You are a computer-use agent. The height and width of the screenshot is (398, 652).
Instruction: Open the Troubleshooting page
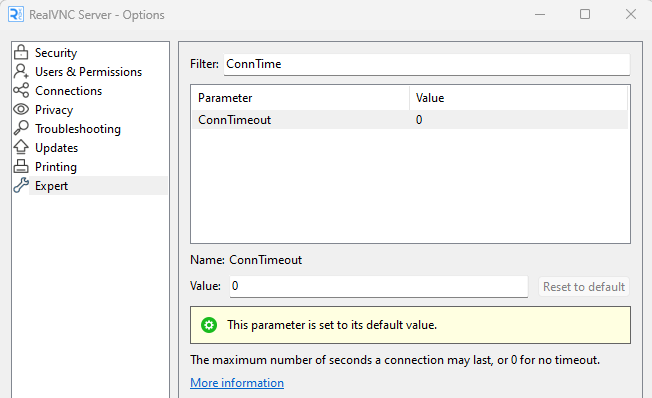click(x=78, y=129)
